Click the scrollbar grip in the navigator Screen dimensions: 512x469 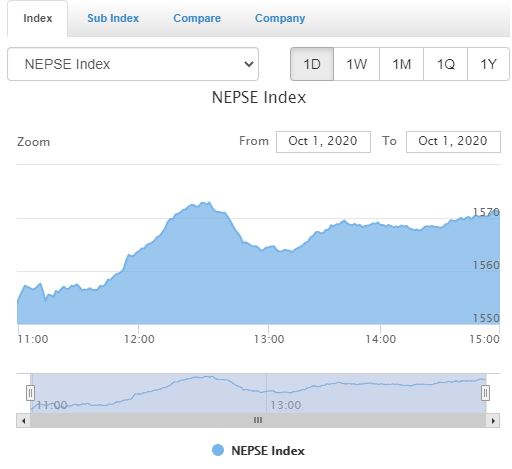(x=258, y=420)
